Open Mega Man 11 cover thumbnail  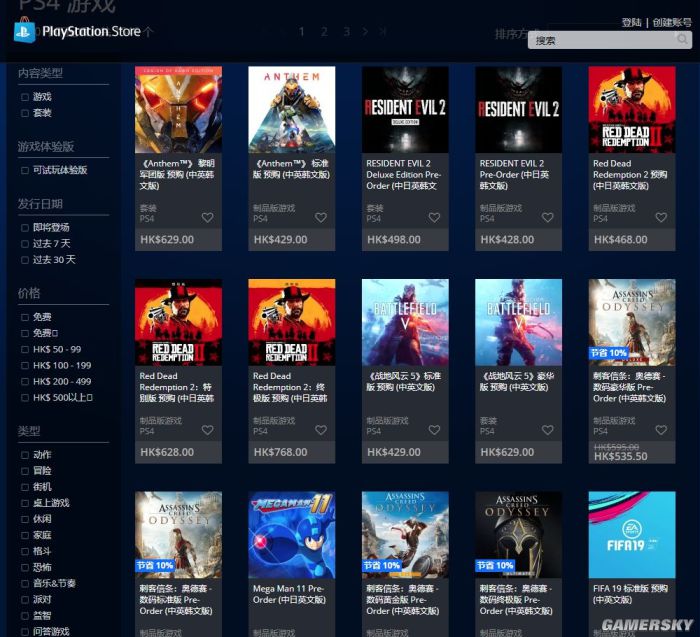pyautogui.click(x=292, y=535)
